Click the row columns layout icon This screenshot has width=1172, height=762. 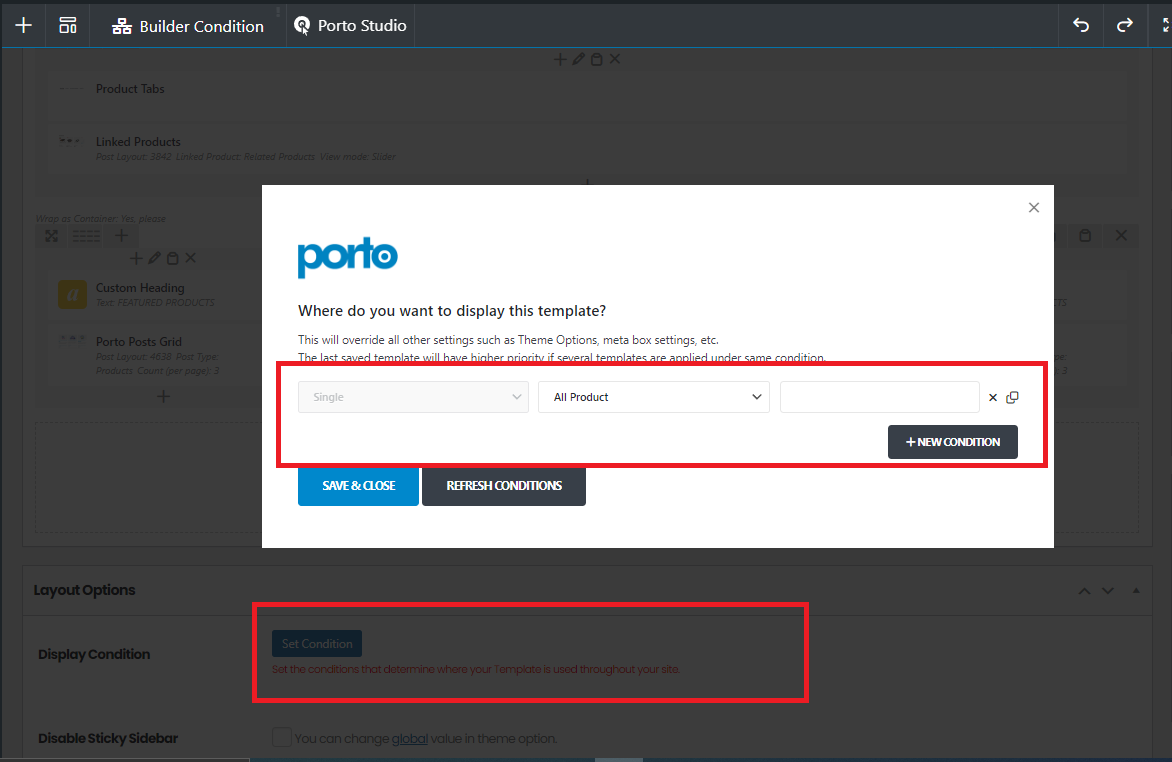coord(86,236)
